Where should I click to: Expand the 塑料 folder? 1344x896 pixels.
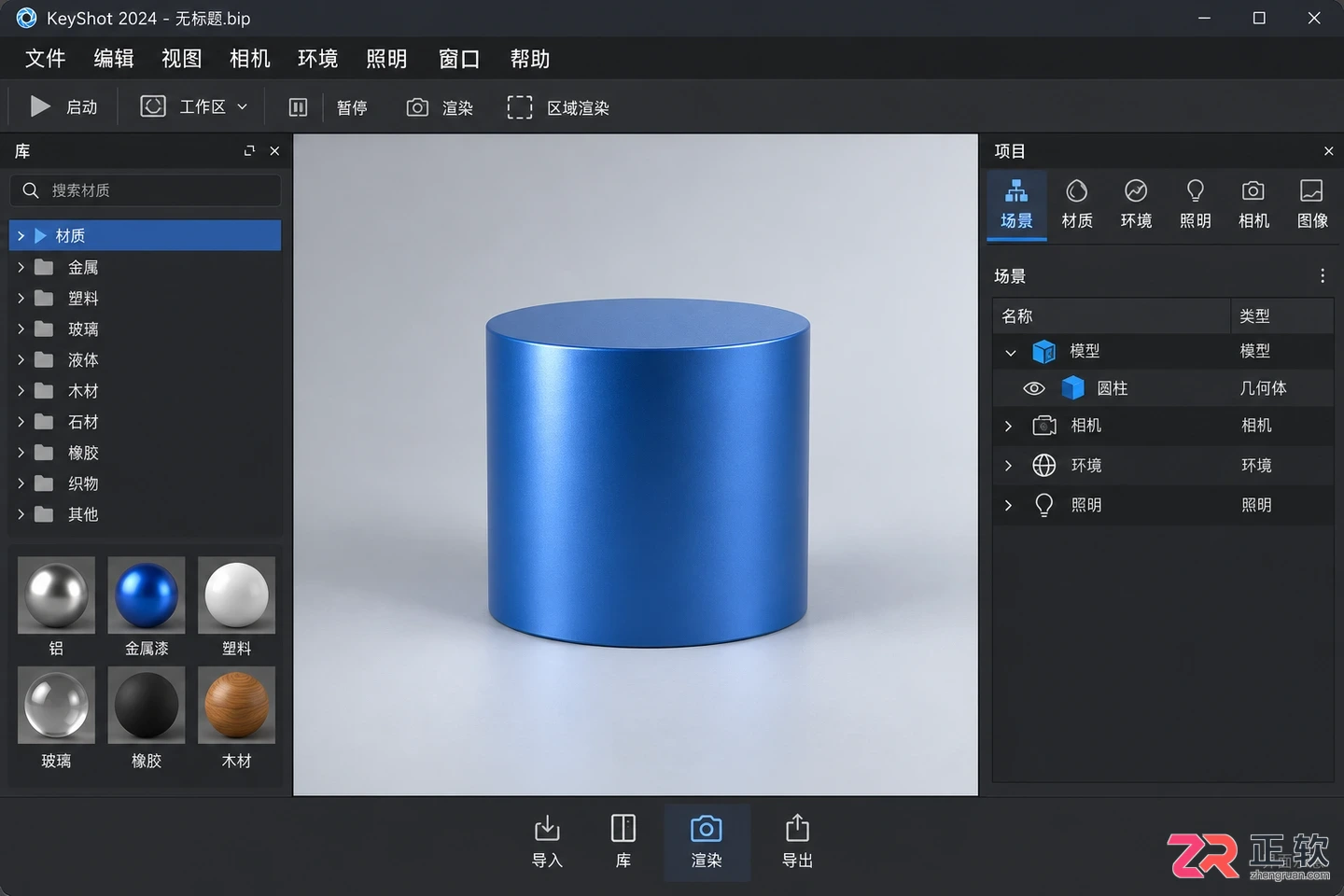pos(21,298)
